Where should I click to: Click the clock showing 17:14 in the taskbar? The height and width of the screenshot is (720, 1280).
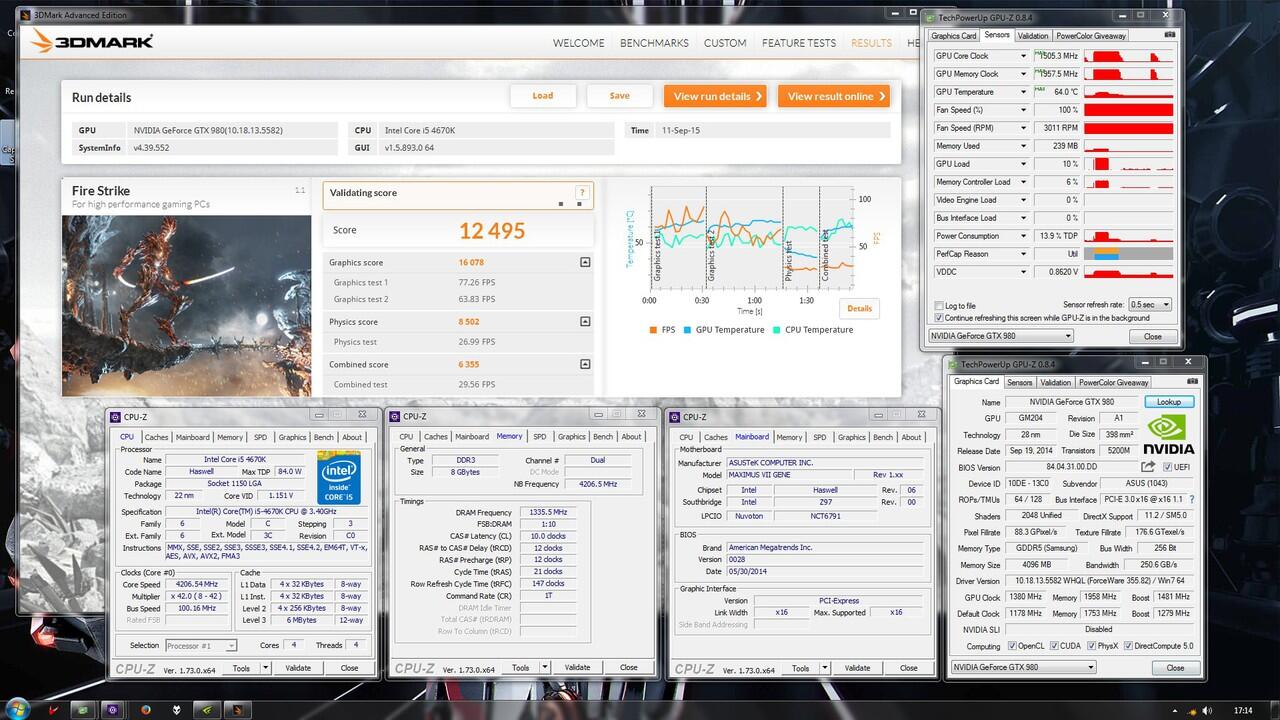point(1243,710)
